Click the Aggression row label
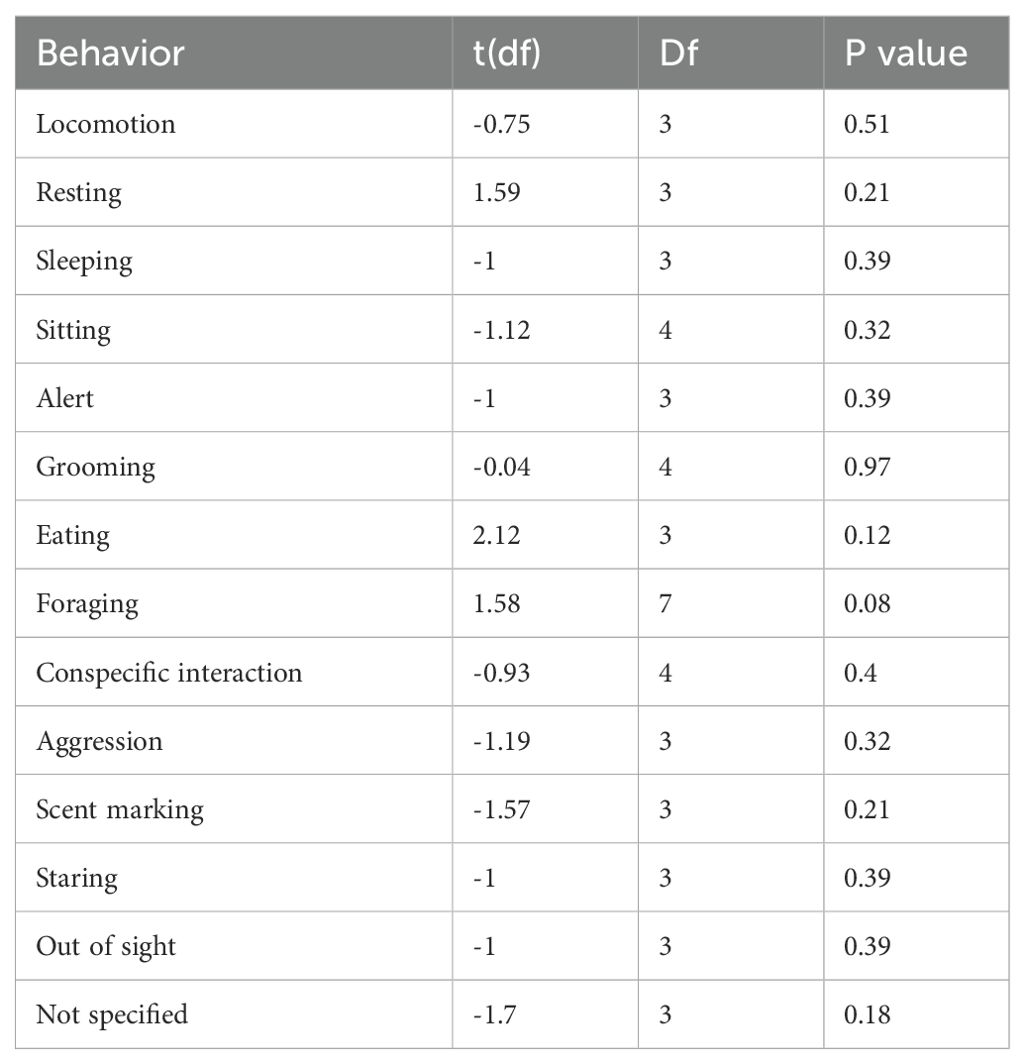1025x1064 pixels. (x=100, y=742)
